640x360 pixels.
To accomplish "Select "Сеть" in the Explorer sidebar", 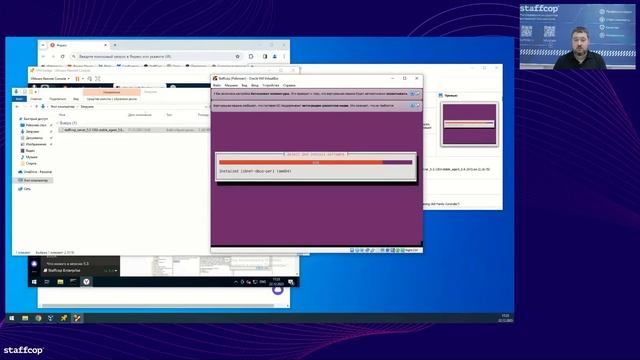I will [27, 189].
